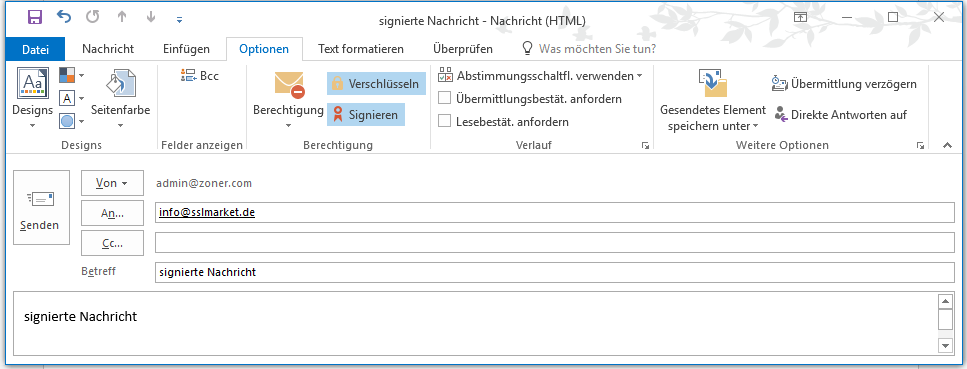Open the Seitenfarbe page color menu

tap(121, 98)
